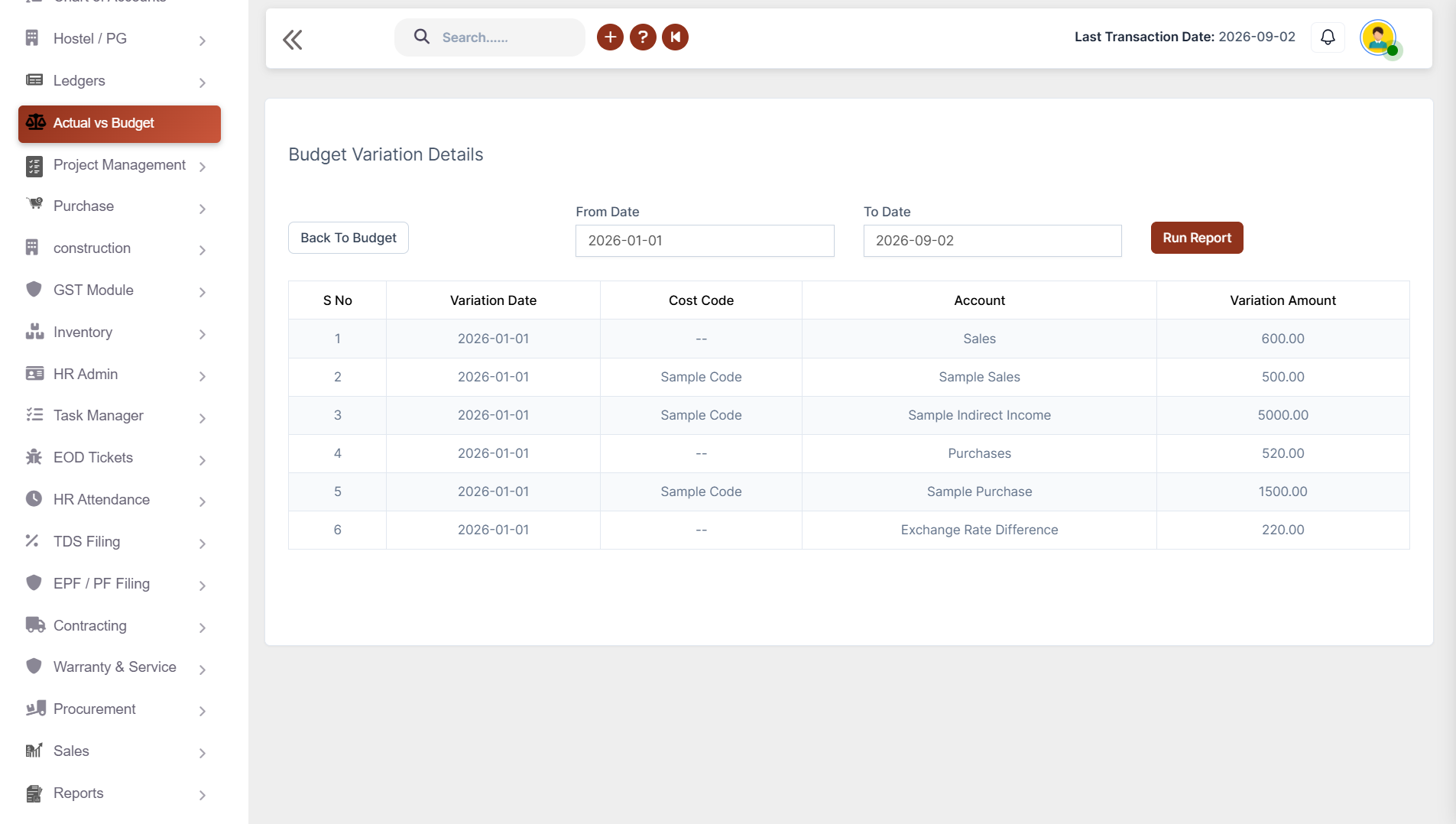The height and width of the screenshot is (824, 1456).
Task: Click the Contracting truck icon
Action: point(35,625)
